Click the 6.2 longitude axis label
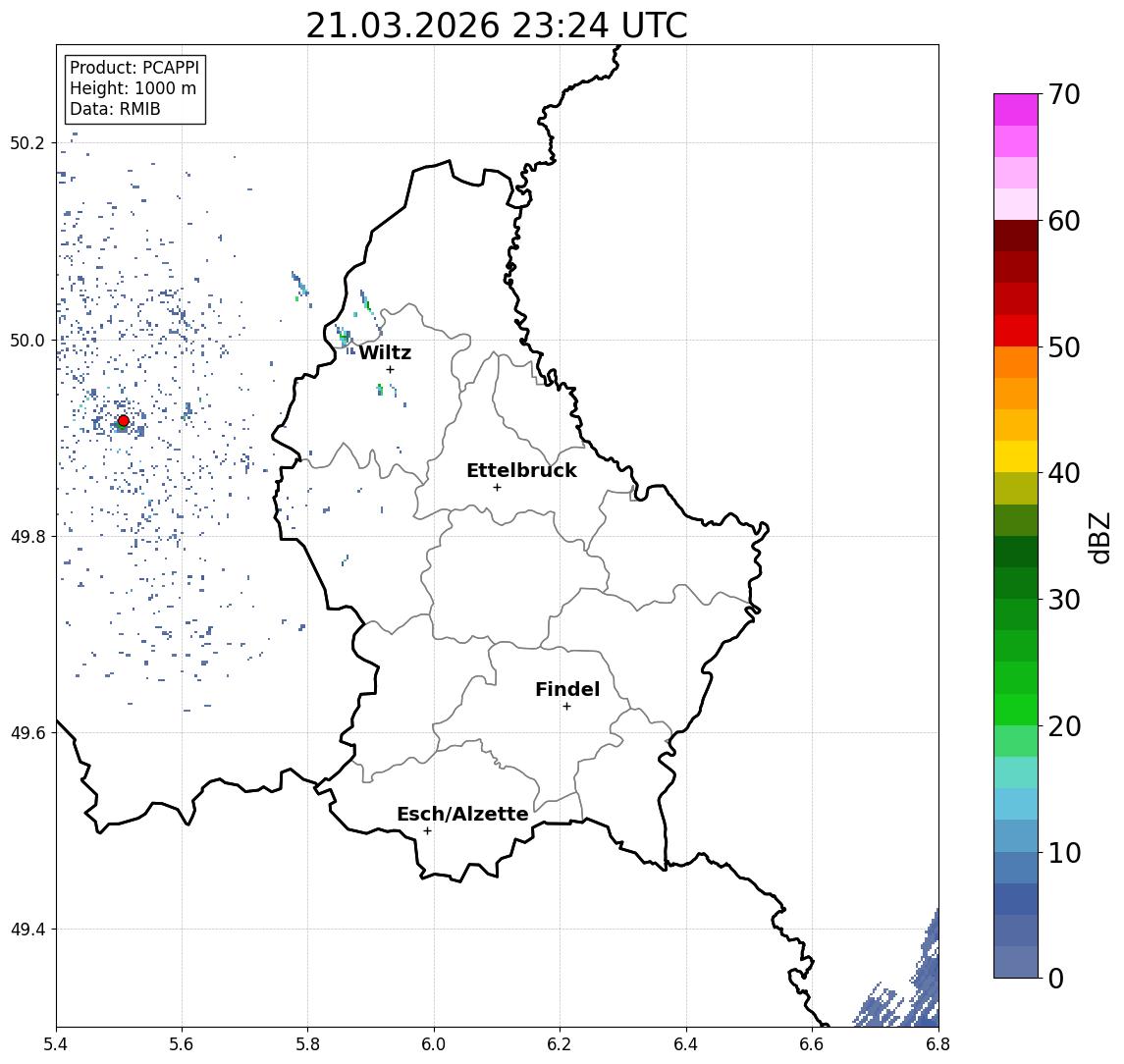The height and width of the screenshot is (1064, 1124). pyautogui.click(x=560, y=1044)
